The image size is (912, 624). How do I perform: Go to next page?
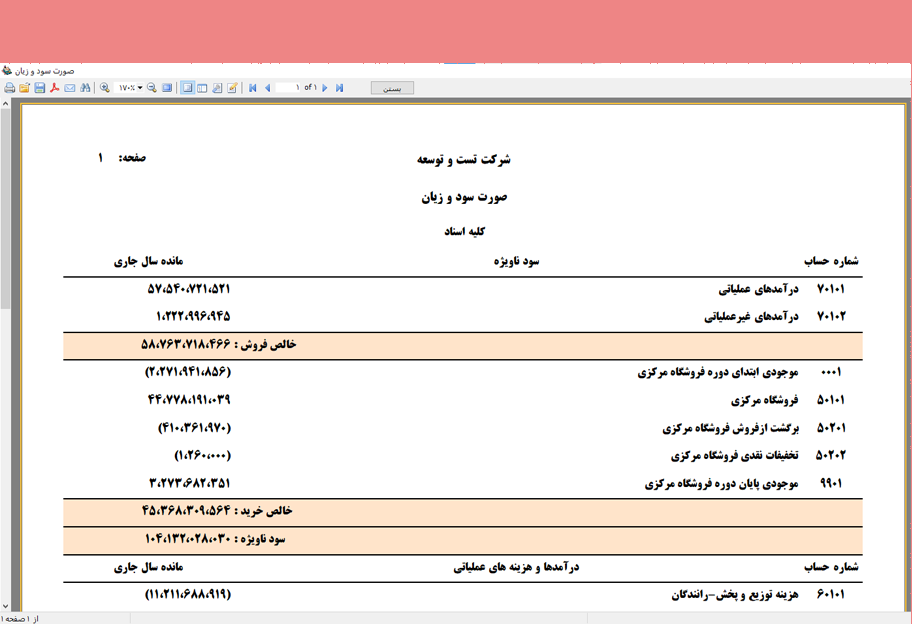point(325,88)
